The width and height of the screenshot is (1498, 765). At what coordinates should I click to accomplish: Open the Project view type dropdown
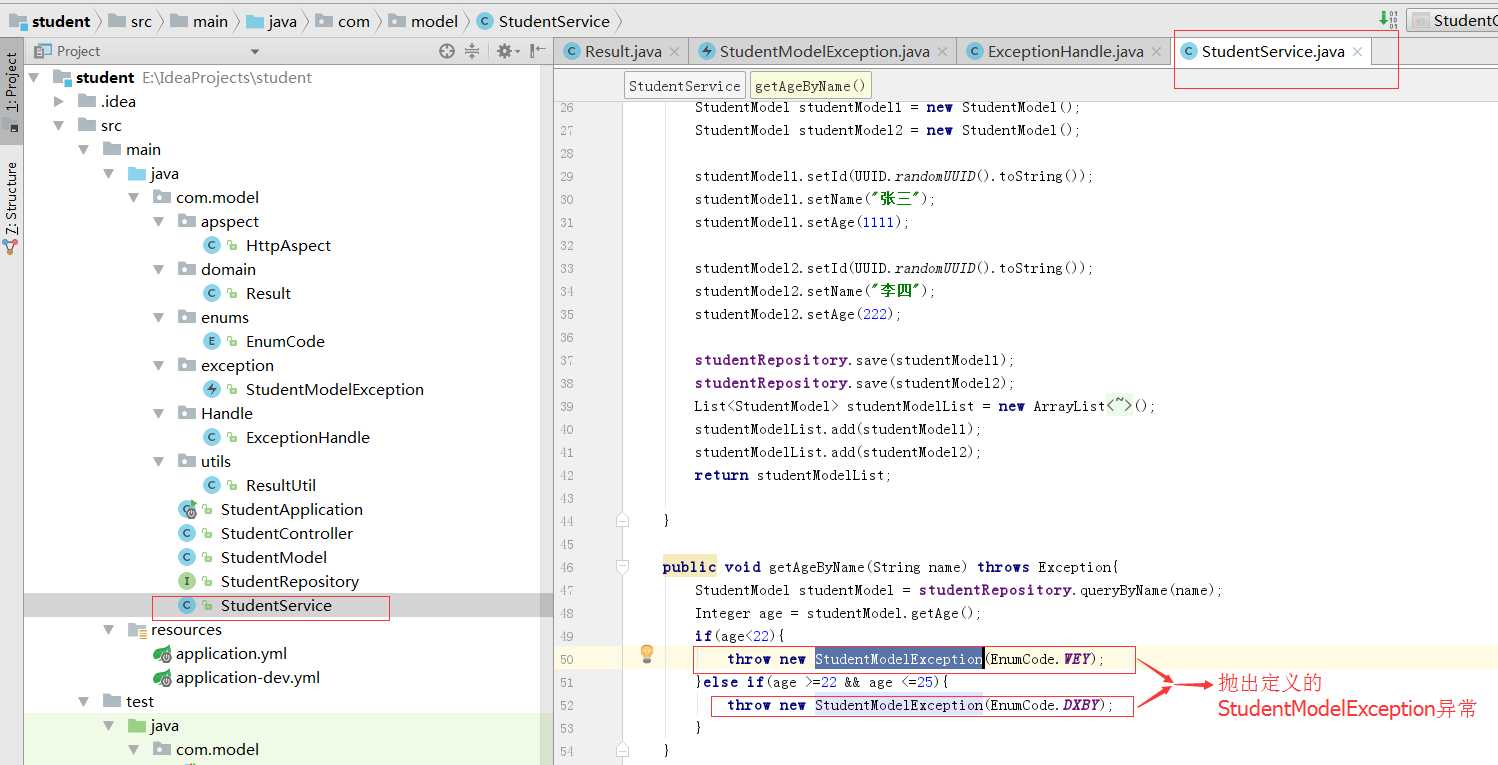click(255, 51)
